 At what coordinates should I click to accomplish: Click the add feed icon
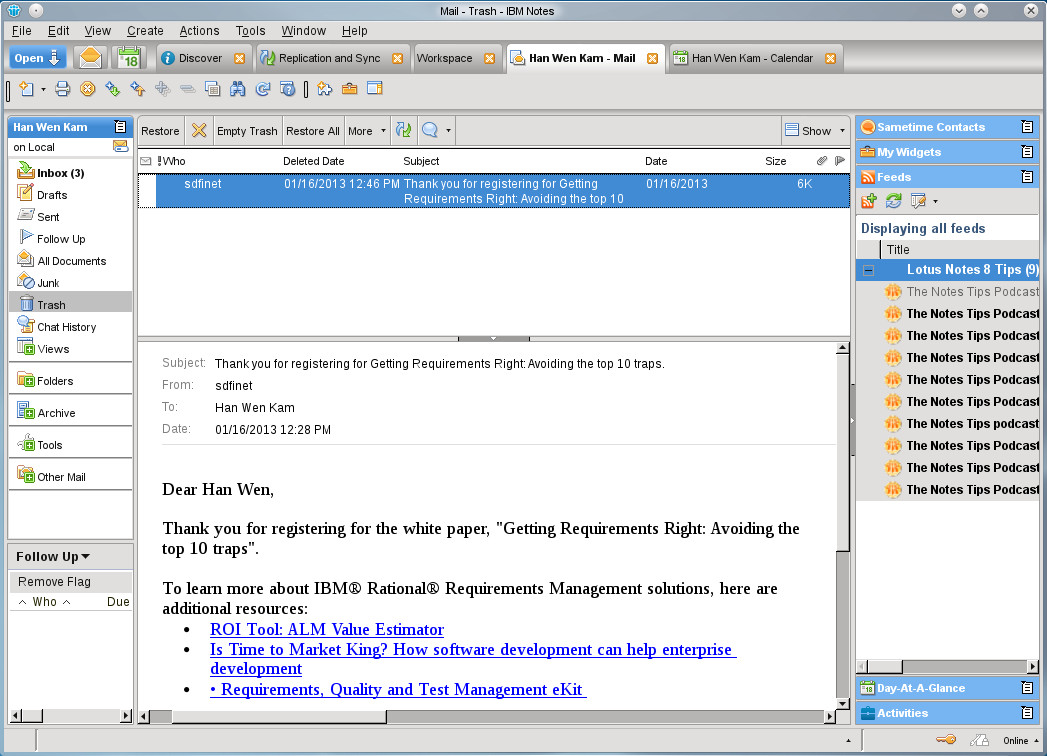tap(869, 201)
